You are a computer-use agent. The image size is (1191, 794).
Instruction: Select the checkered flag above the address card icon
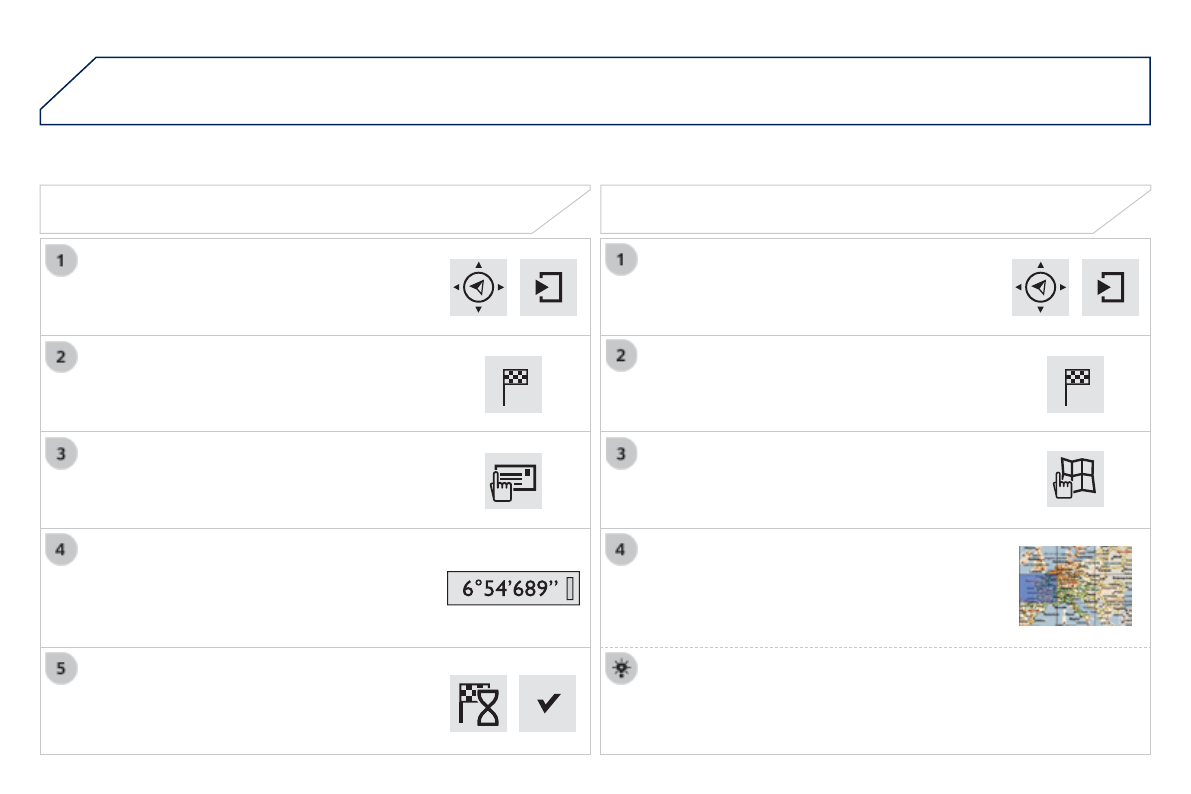point(513,384)
